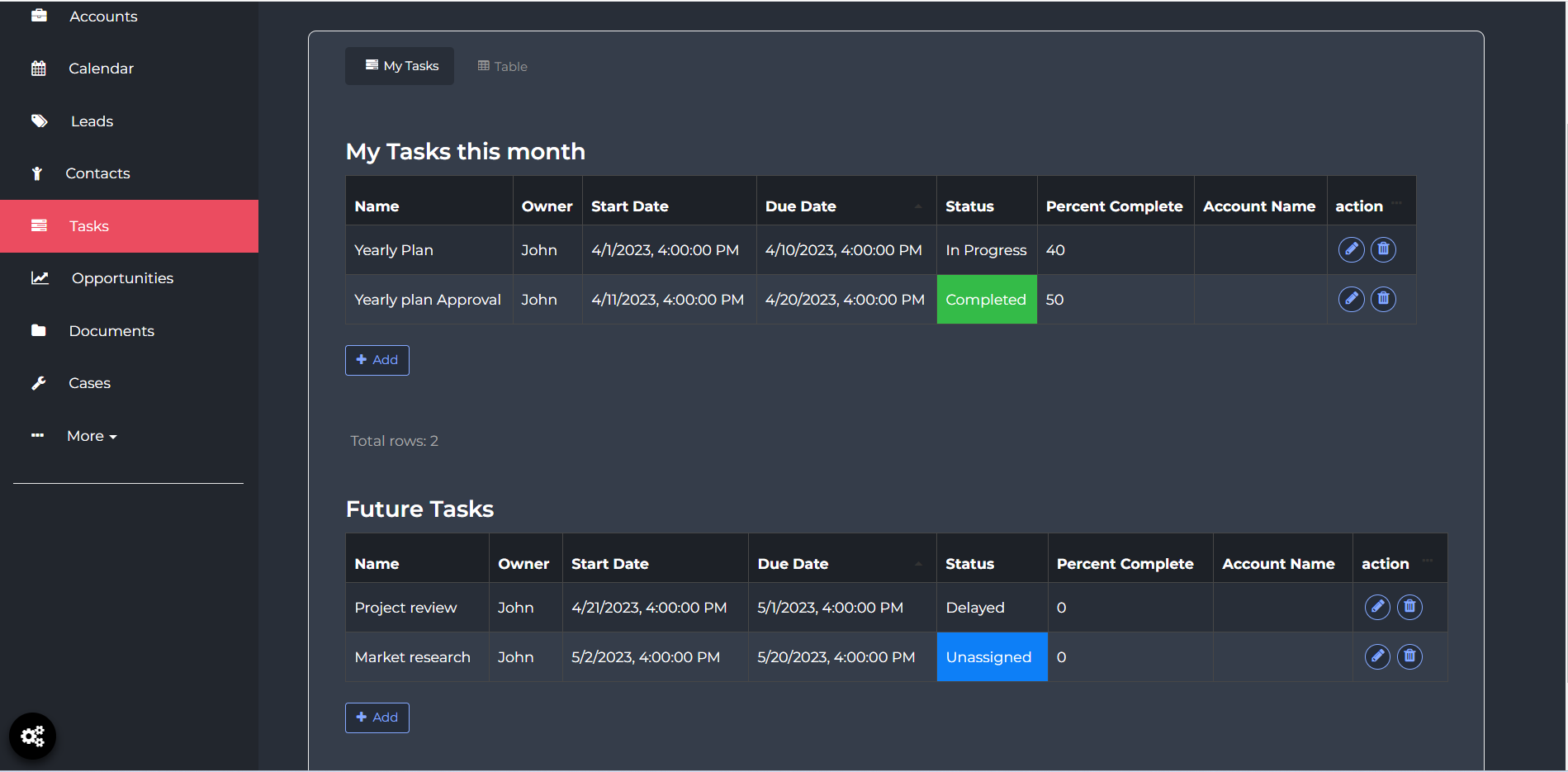This screenshot has height=772, width=1568.
Task: Click percent complete value 50
Action: tap(1054, 300)
